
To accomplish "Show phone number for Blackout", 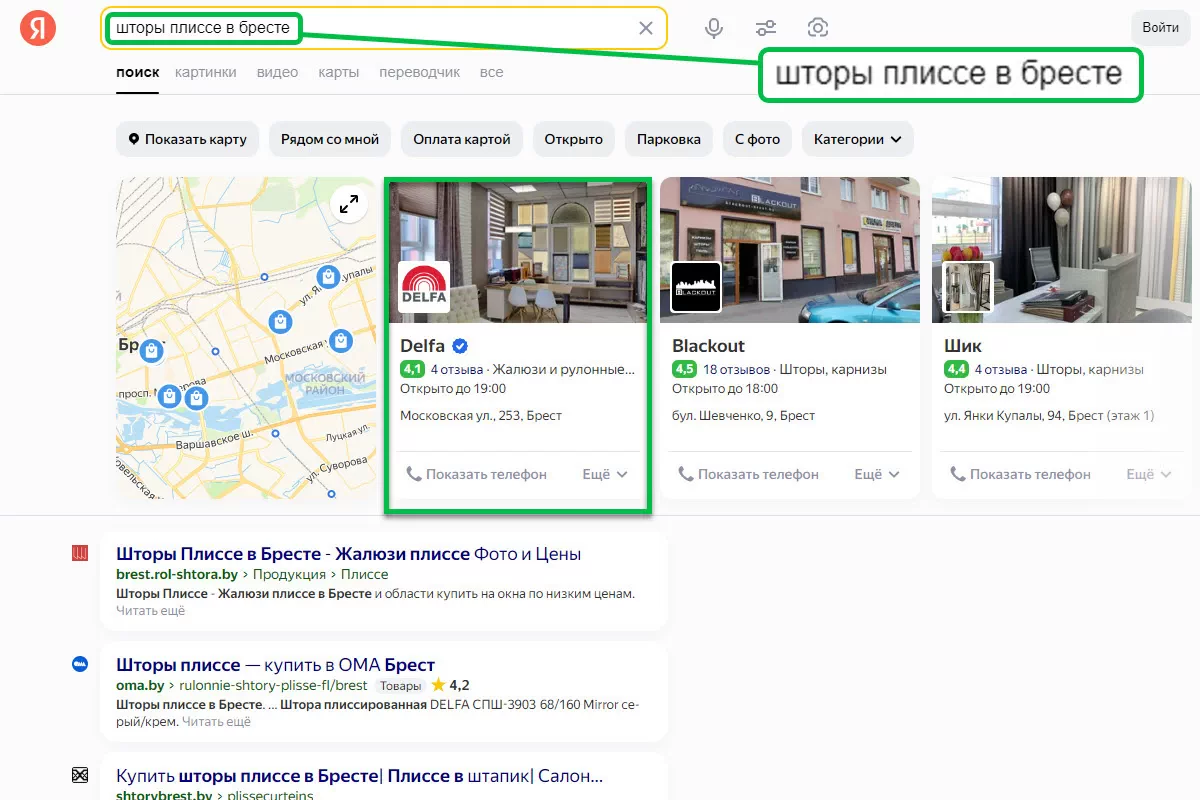I will (748, 474).
